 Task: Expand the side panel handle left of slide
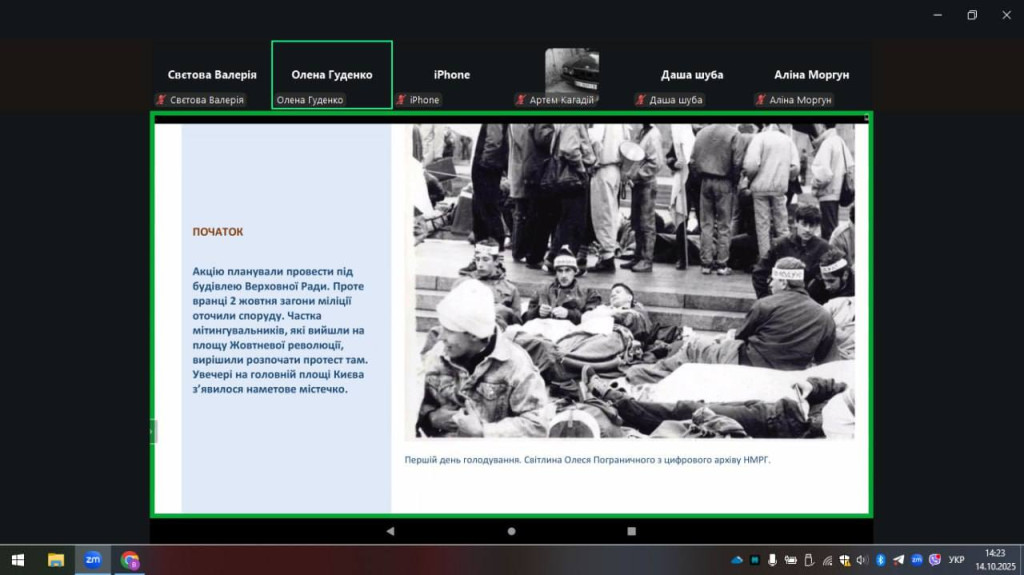(153, 431)
